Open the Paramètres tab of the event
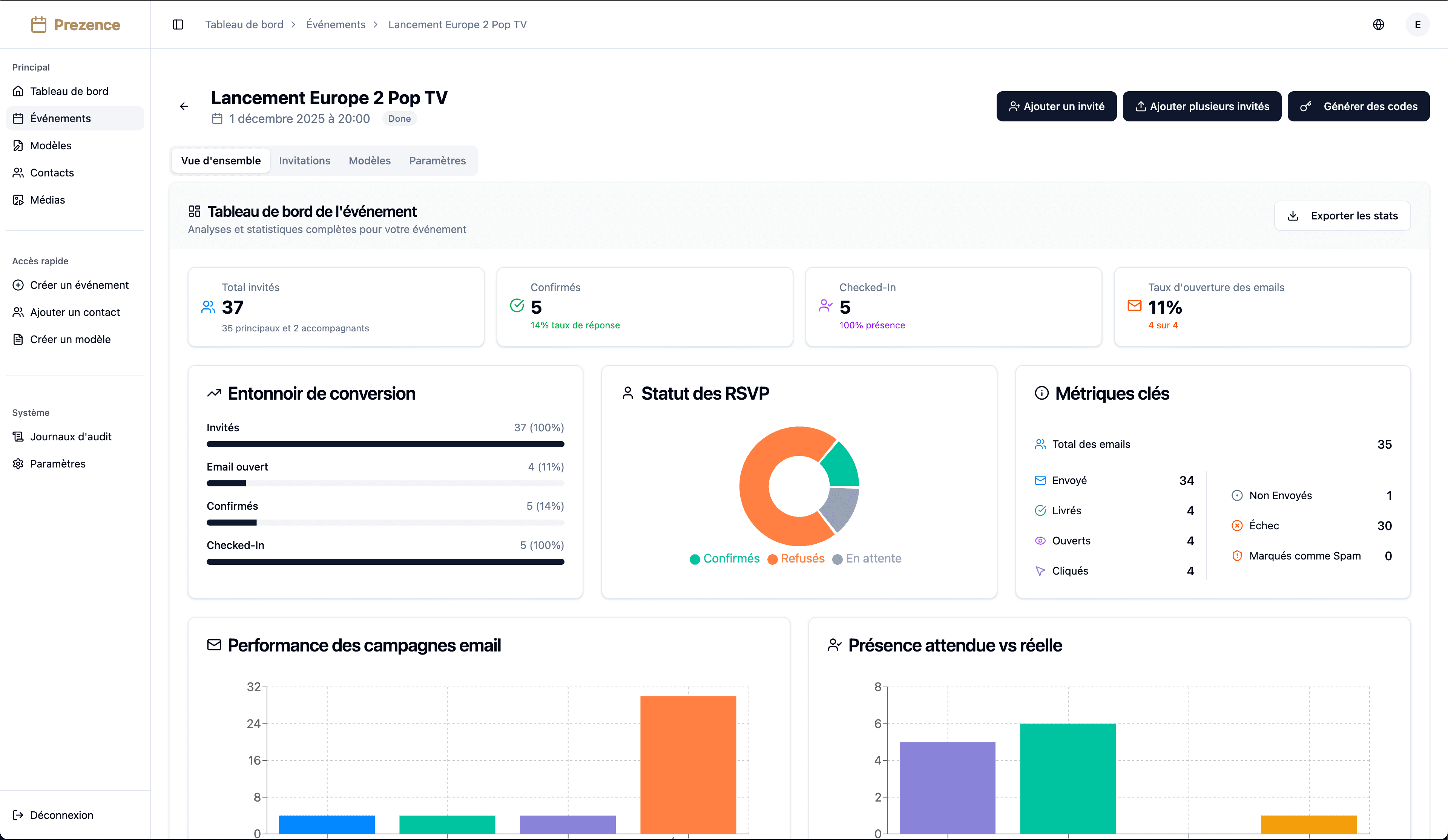Screen dimensions: 1448x840 (437, 160)
